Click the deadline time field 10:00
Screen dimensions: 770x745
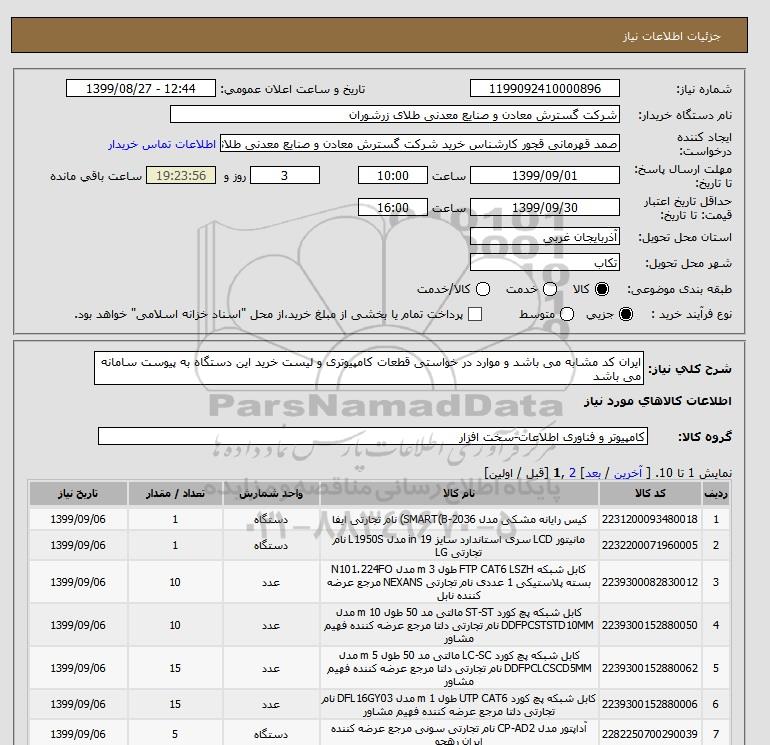click(392, 175)
